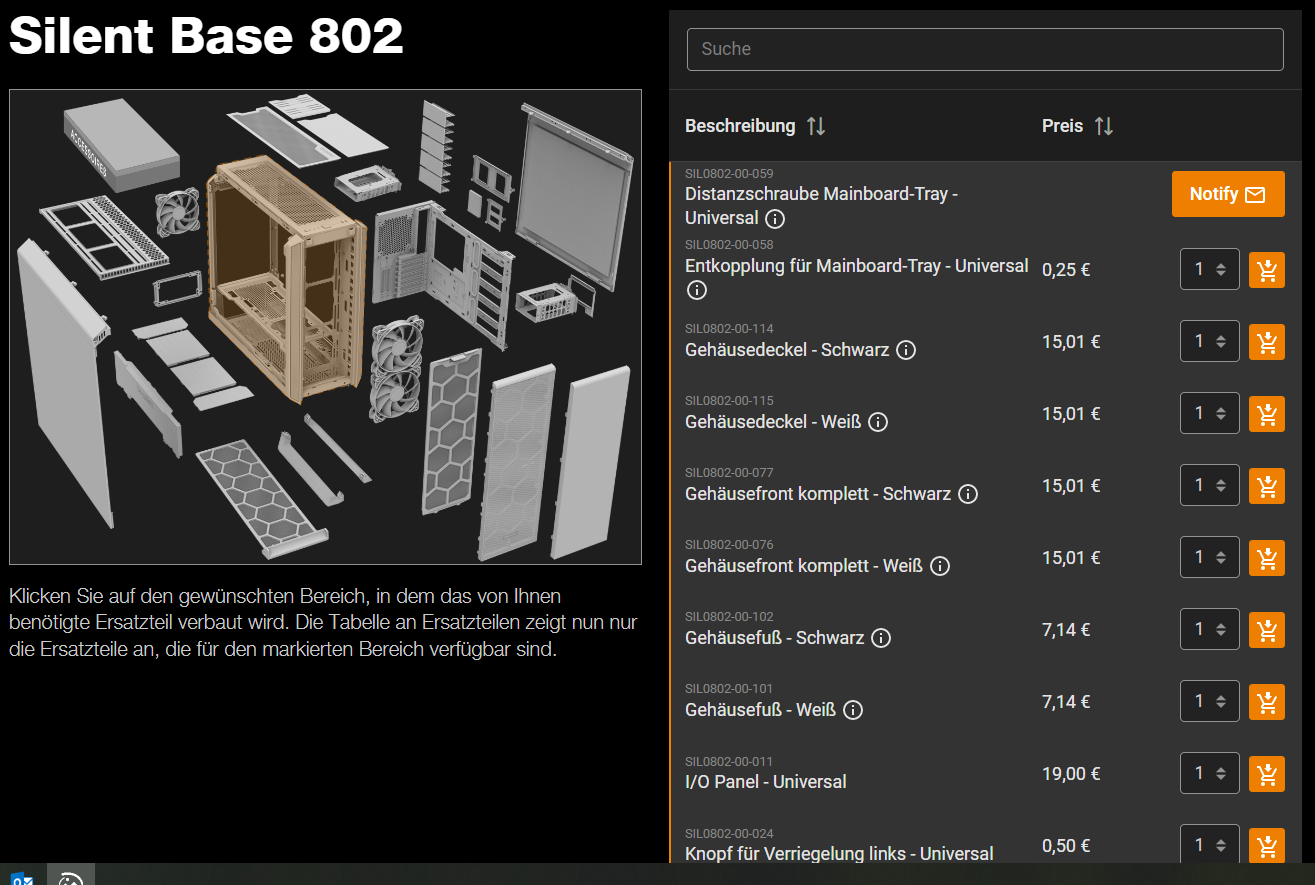Change quantity for I/O Panel - Universal
Viewport: 1315px width, 885px height.
[x=1210, y=773]
